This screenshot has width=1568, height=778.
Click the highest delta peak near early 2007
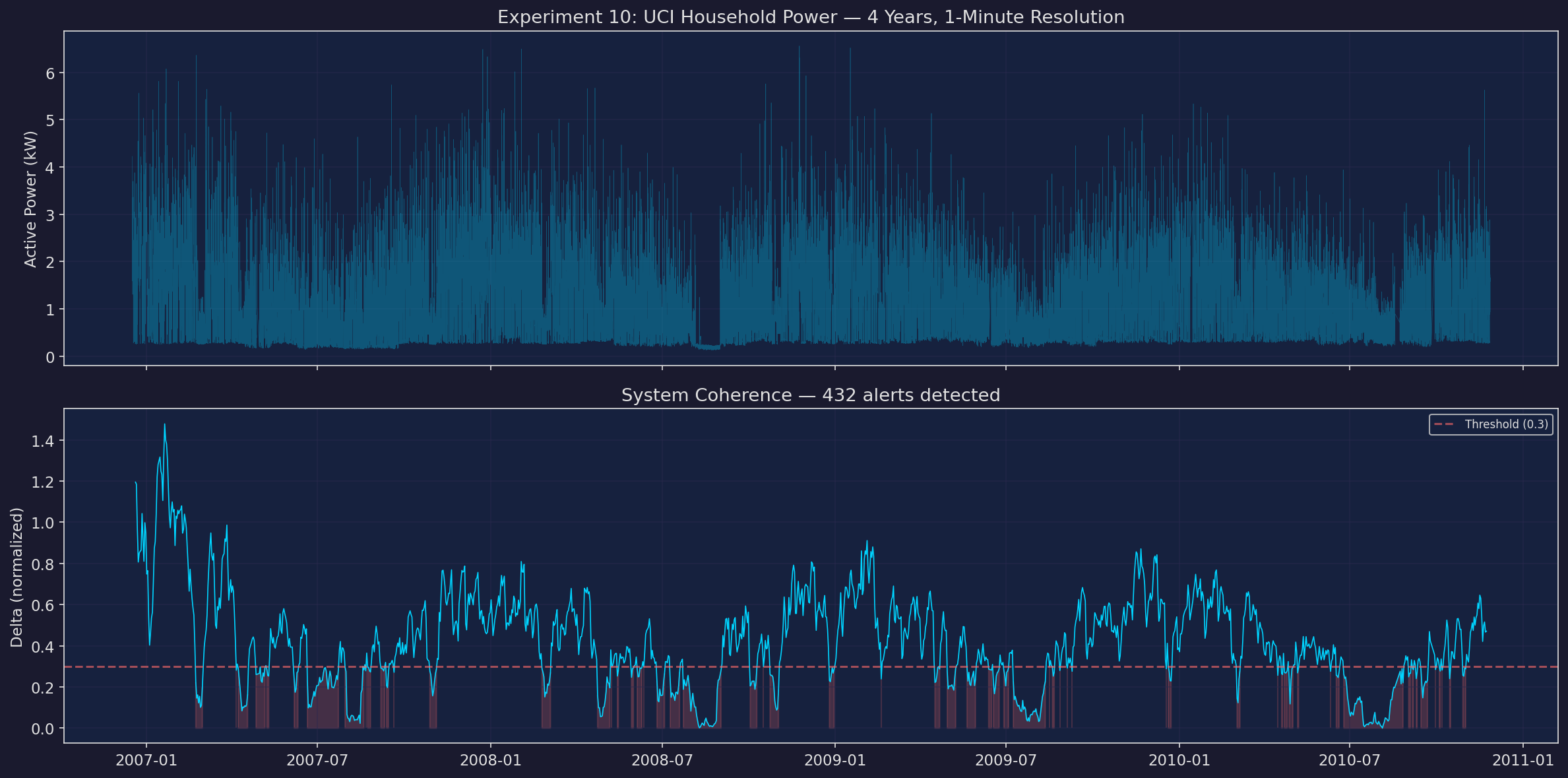(164, 425)
